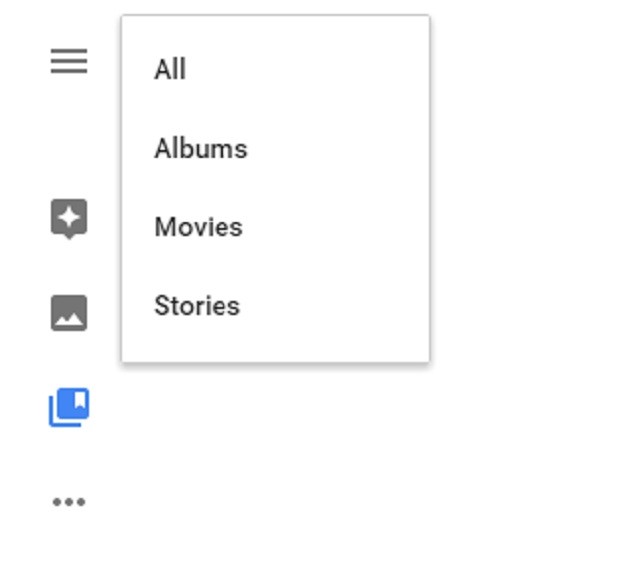Filter the collection to show Movies only
640x569 pixels.
(276, 227)
